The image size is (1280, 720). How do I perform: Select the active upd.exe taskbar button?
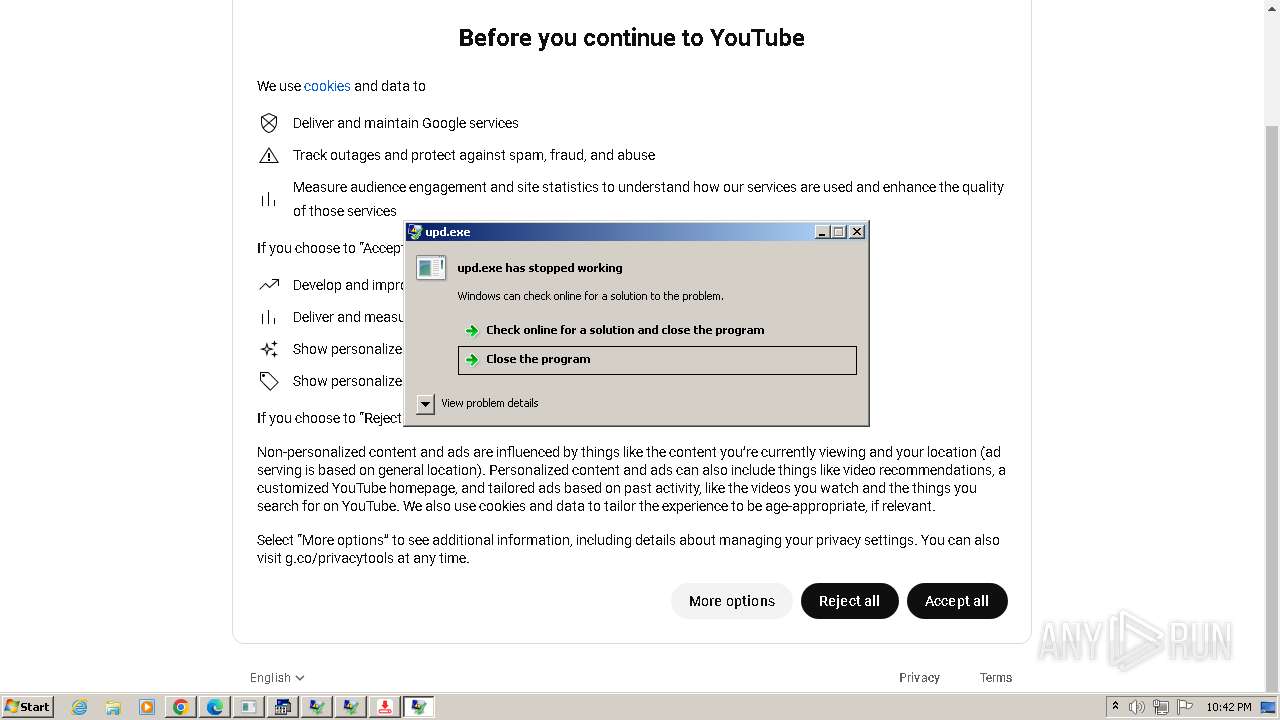(419, 707)
